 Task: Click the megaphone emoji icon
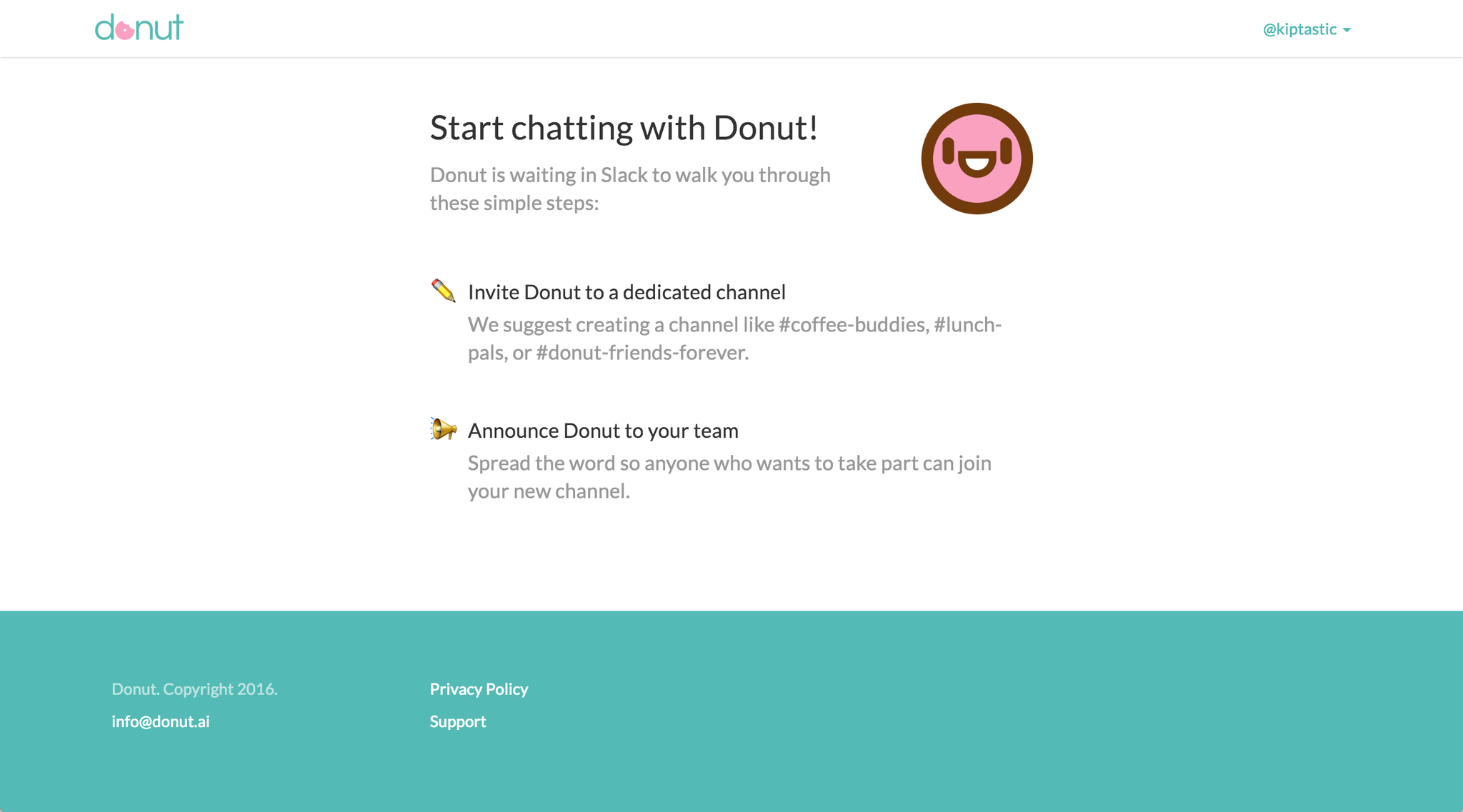(443, 428)
